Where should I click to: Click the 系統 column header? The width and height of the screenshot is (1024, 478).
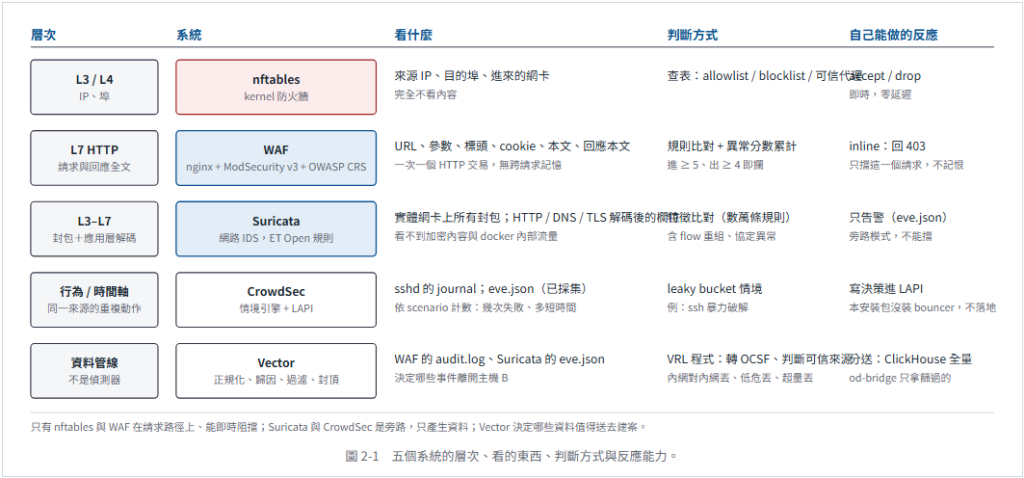[x=189, y=35]
